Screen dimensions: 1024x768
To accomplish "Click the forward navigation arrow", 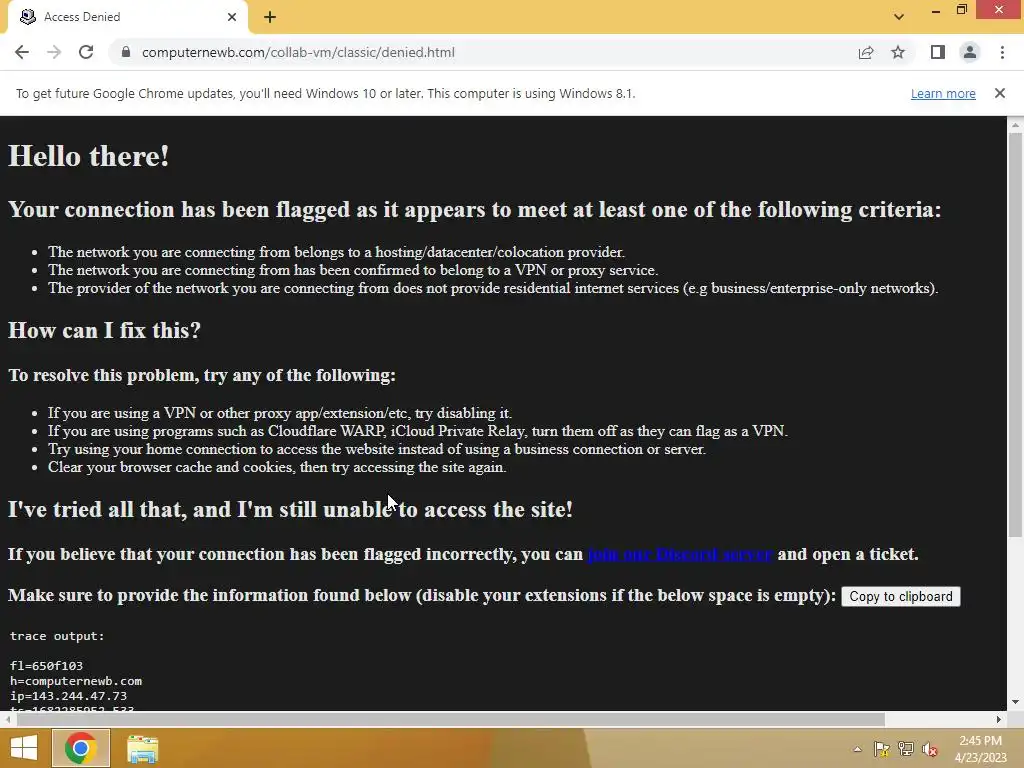I will [x=54, y=52].
